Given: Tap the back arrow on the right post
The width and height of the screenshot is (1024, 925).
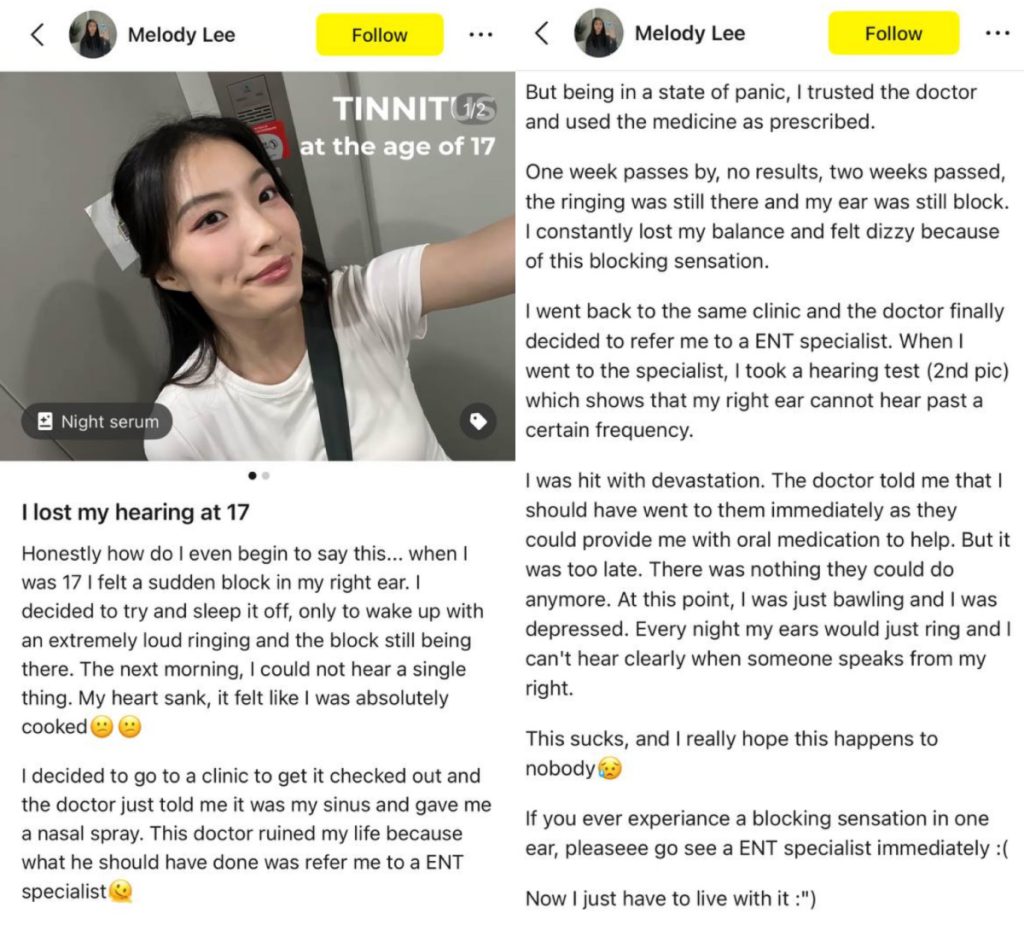Looking at the screenshot, I should 542,33.
